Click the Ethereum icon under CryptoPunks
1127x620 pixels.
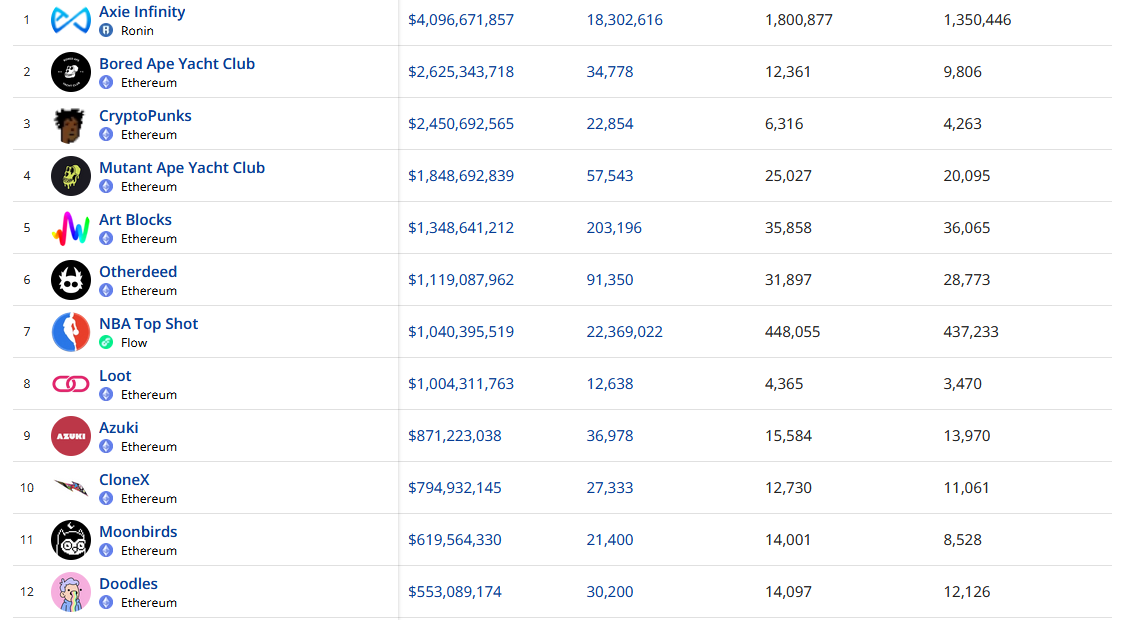[106, 134]
